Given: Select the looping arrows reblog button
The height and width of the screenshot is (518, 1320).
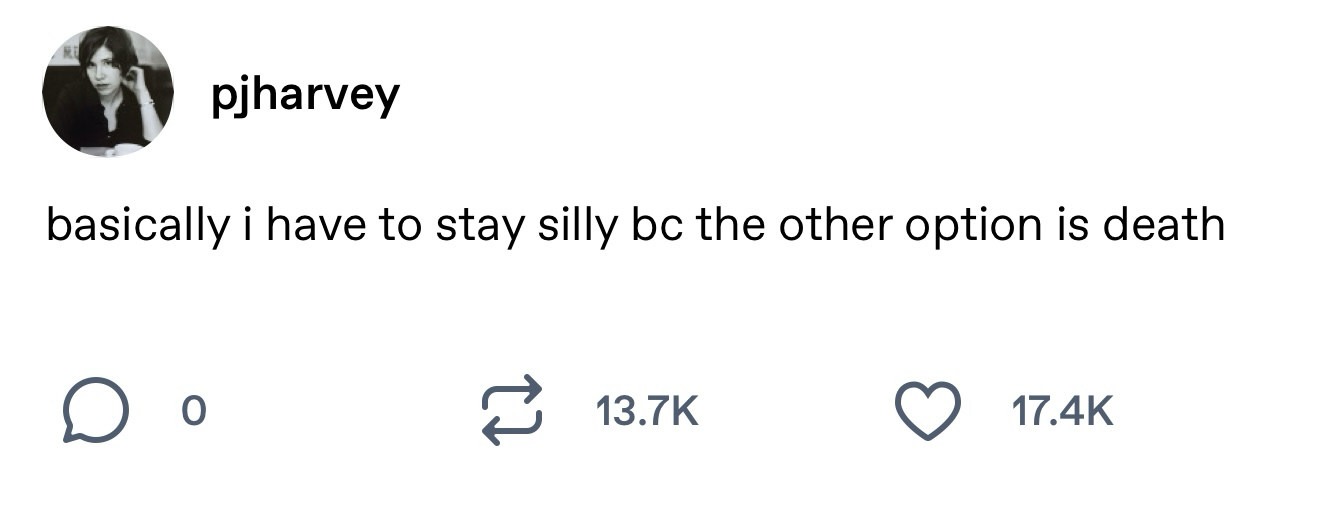Looking at the screenshot, I should click(511, 411).
